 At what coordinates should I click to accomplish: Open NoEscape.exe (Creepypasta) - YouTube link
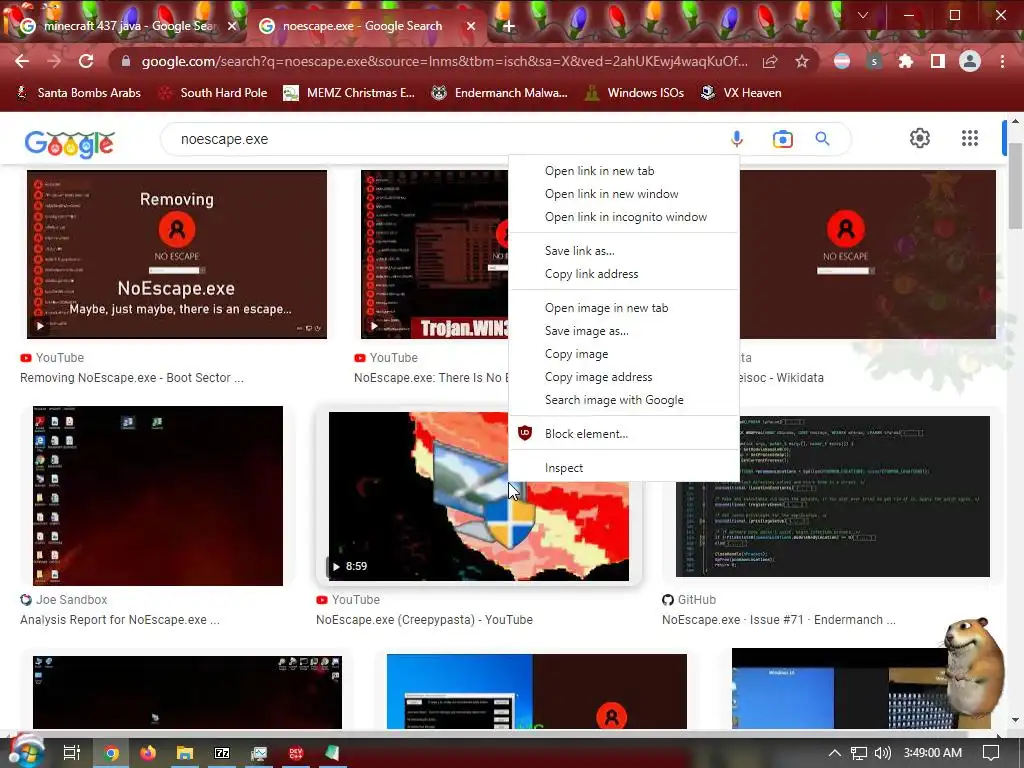coord(424,620)
